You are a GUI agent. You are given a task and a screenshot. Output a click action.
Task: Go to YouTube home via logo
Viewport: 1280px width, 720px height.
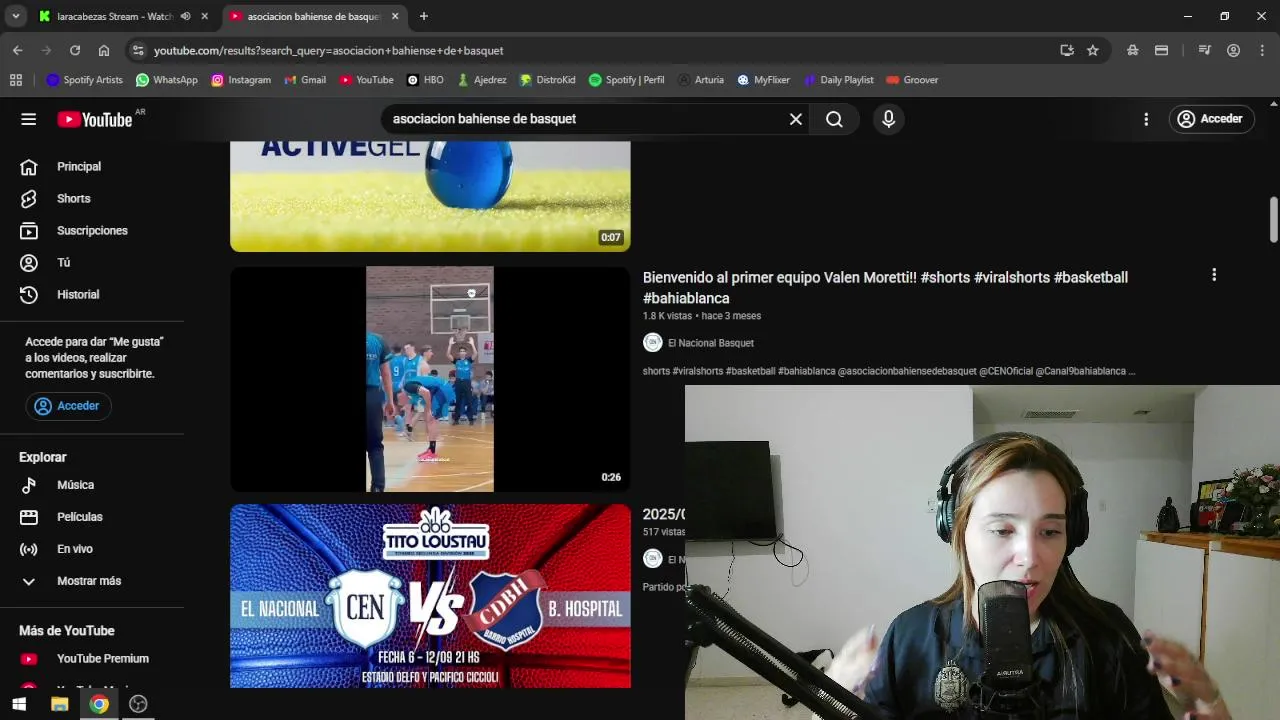point(94,119)
